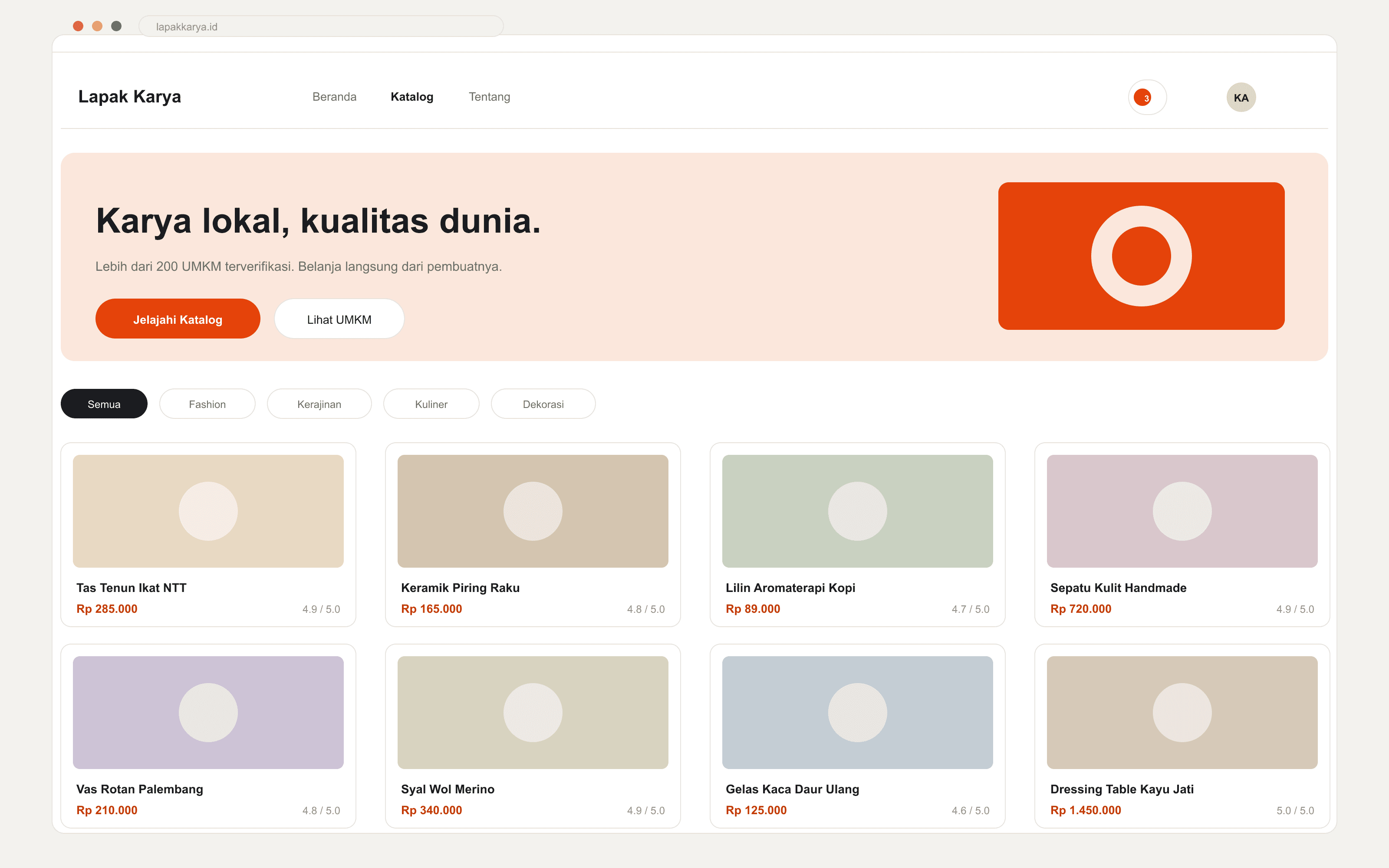Open the Lilin Aromaterapi Kopi product image
This screenshot has height=868, width=1389.
[x=858, y=511]
